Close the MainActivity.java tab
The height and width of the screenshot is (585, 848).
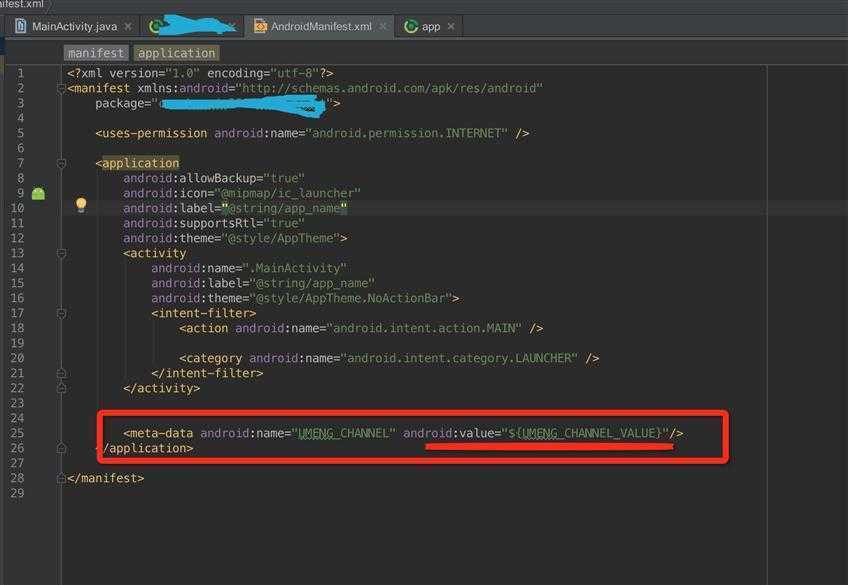pos(128,26)
